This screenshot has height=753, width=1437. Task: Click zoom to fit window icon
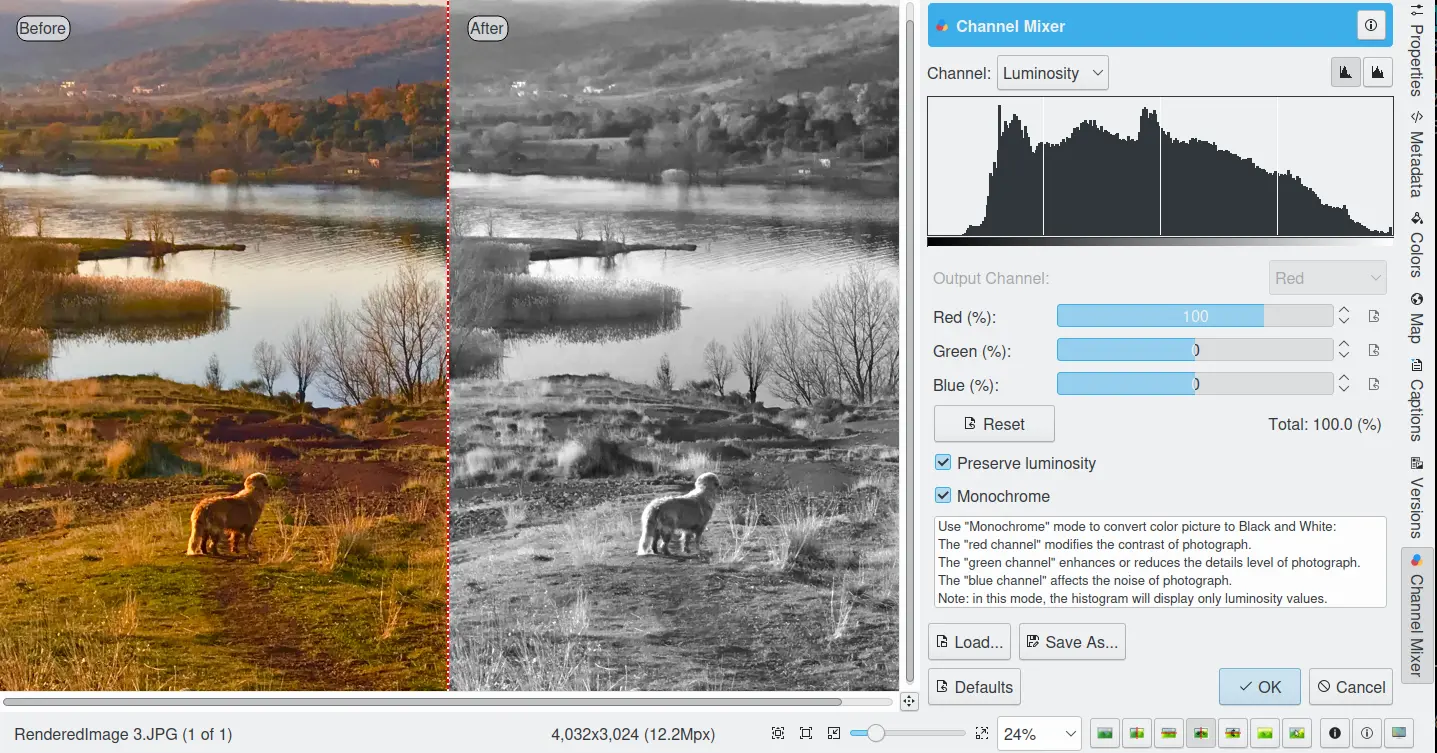coord(806,734)
